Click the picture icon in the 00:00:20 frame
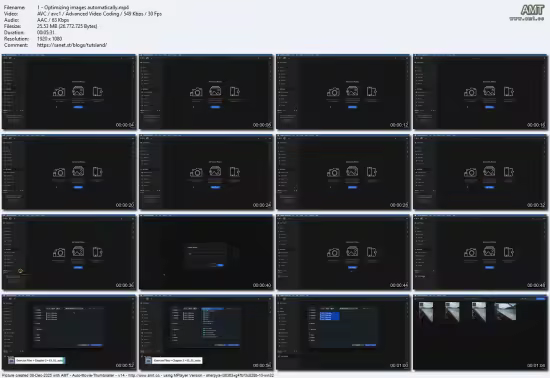 tap(78, 171)
